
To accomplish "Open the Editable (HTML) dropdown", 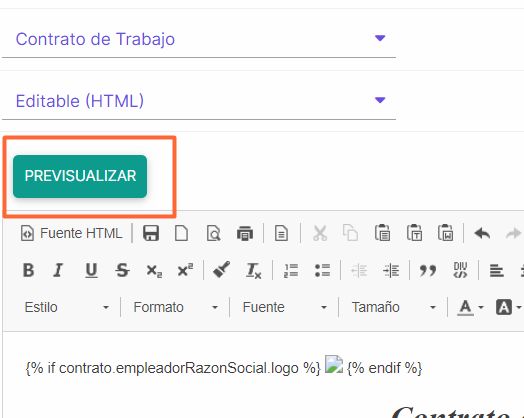I will (x=199, y=101).
